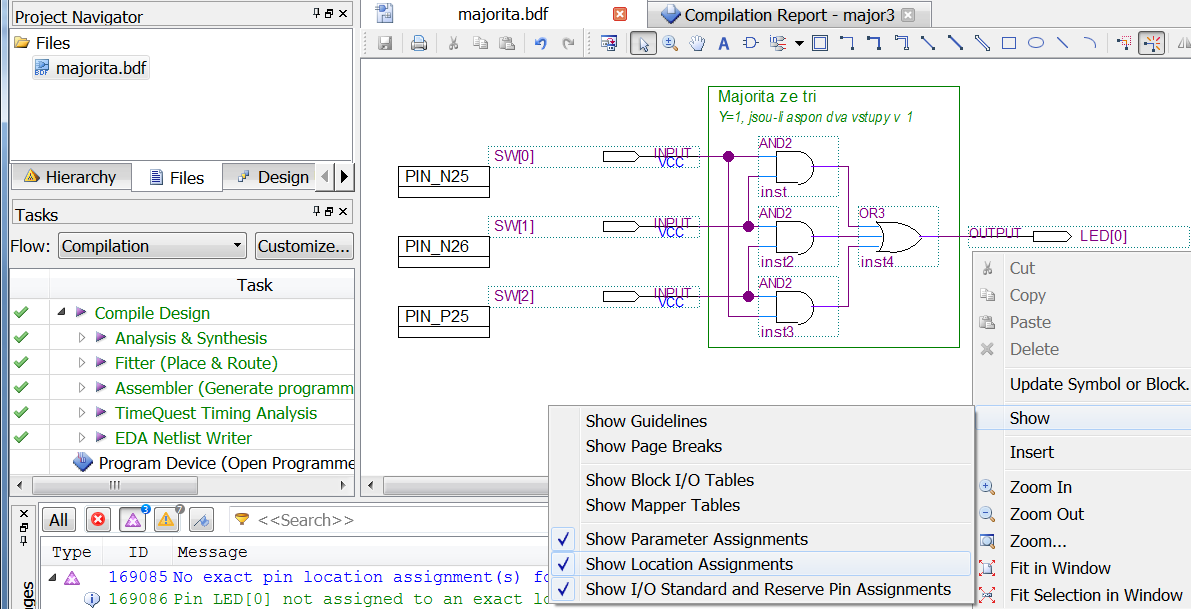Select the thin Line drawing tool
The image size is (1191, 609).
tap(1063, 43)
